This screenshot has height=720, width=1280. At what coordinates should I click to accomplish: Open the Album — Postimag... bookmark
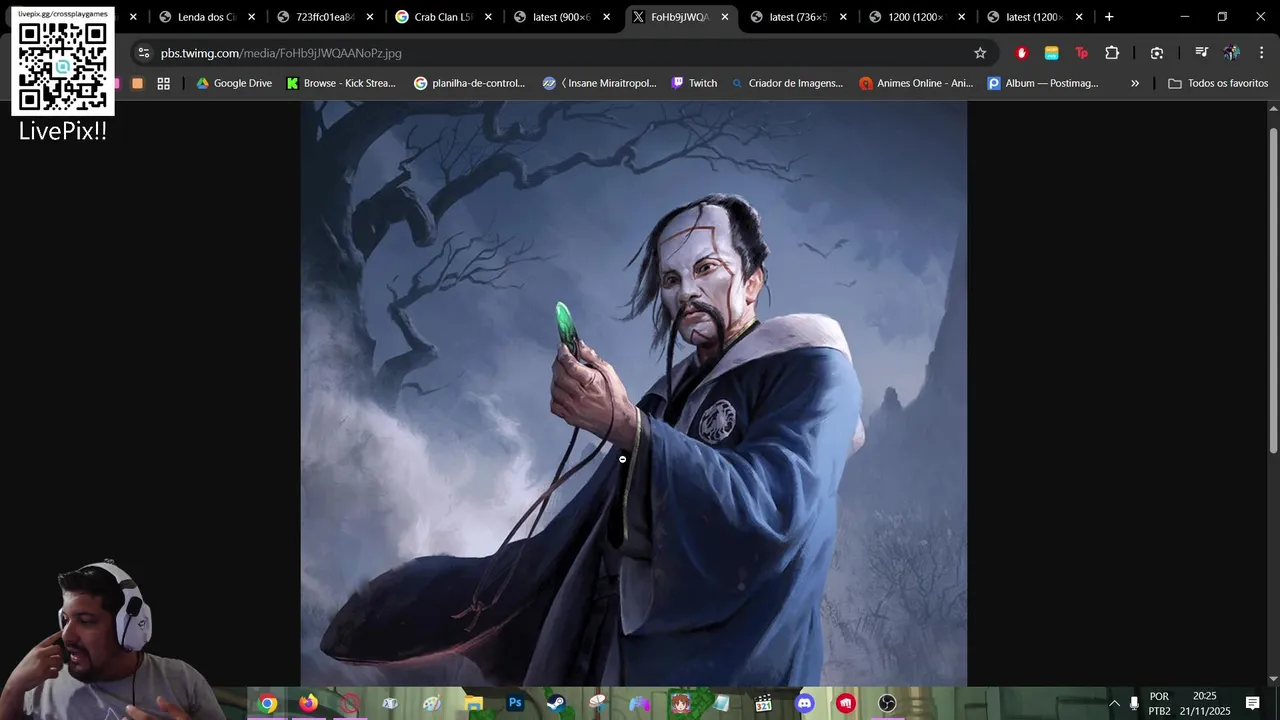[x=1043, y=83]
